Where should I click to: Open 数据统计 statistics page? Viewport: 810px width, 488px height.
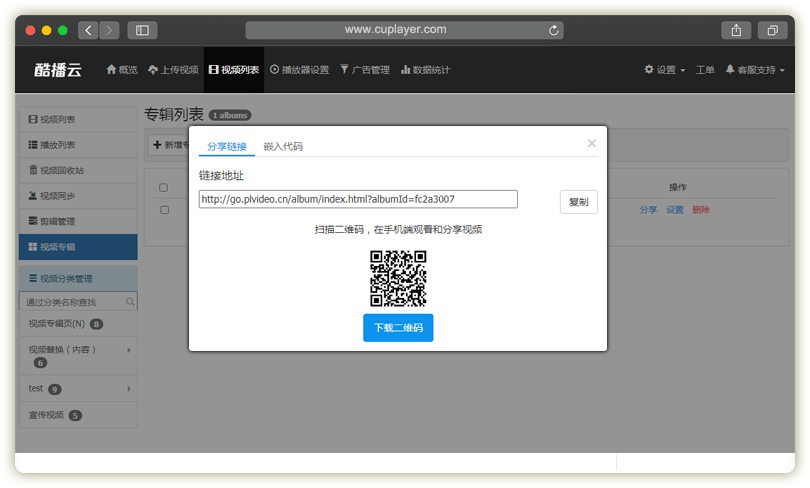pyautogui.click(x=425, y=70)
